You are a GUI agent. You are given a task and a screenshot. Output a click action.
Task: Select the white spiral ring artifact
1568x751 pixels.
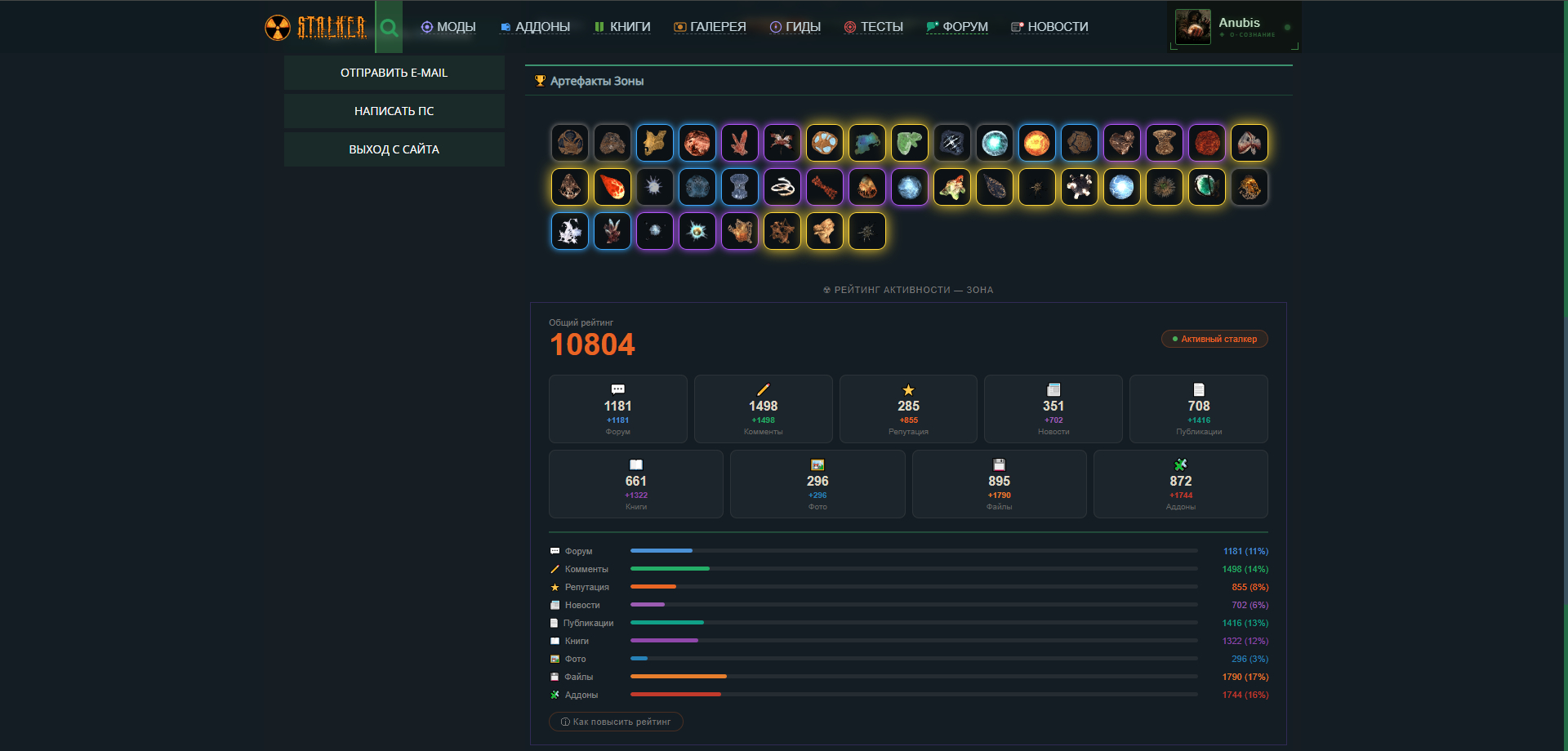point(782,188)
